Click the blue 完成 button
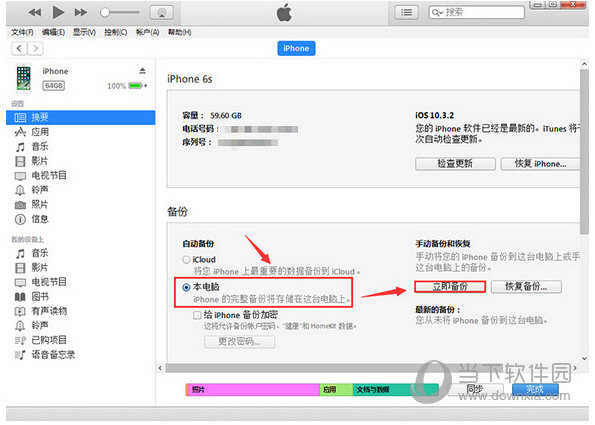Screen dimensions: 595x425 [x=535, y=389]
